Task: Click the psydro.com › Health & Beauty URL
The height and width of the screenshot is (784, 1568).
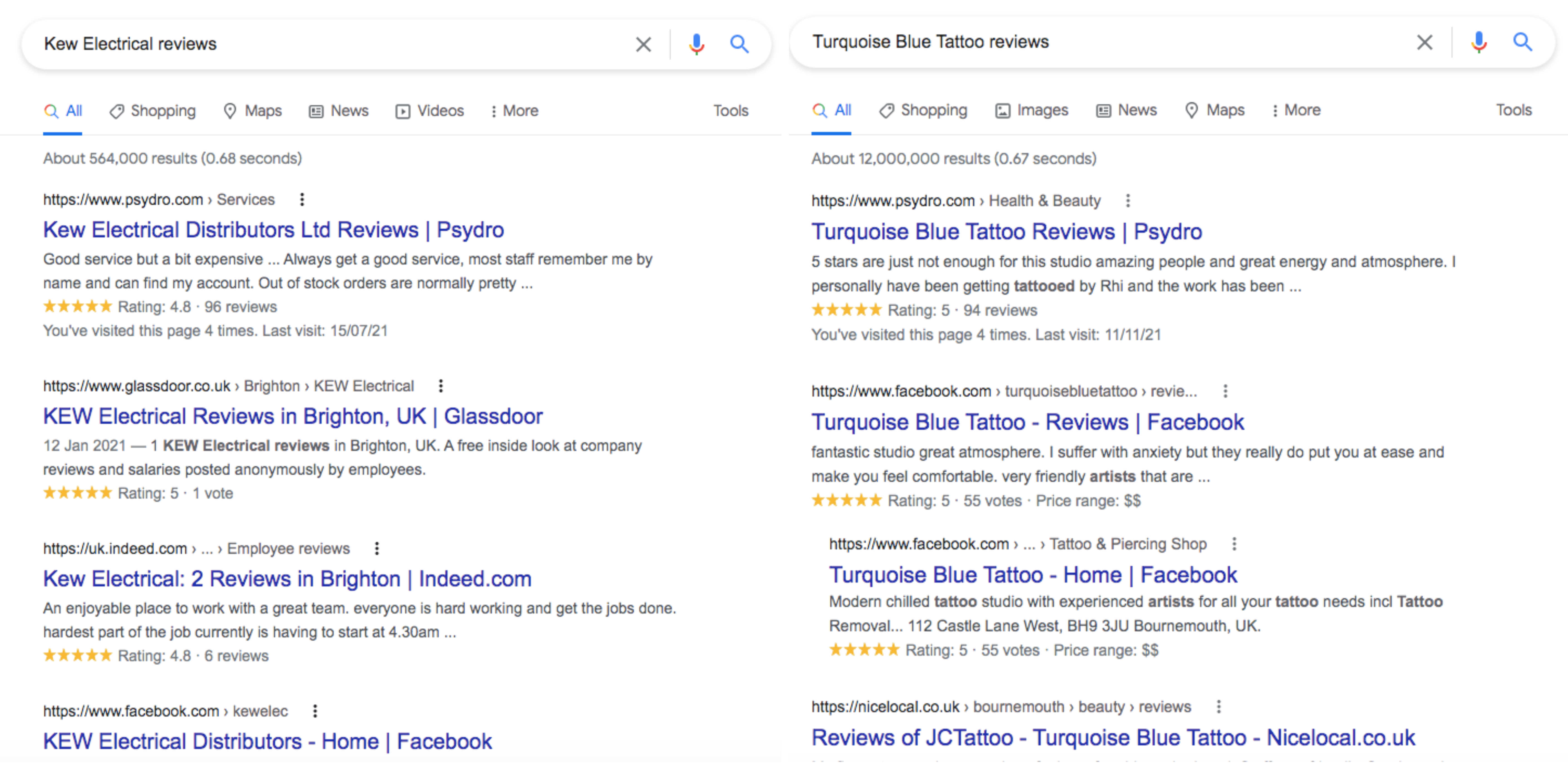Action: point(956,201)
